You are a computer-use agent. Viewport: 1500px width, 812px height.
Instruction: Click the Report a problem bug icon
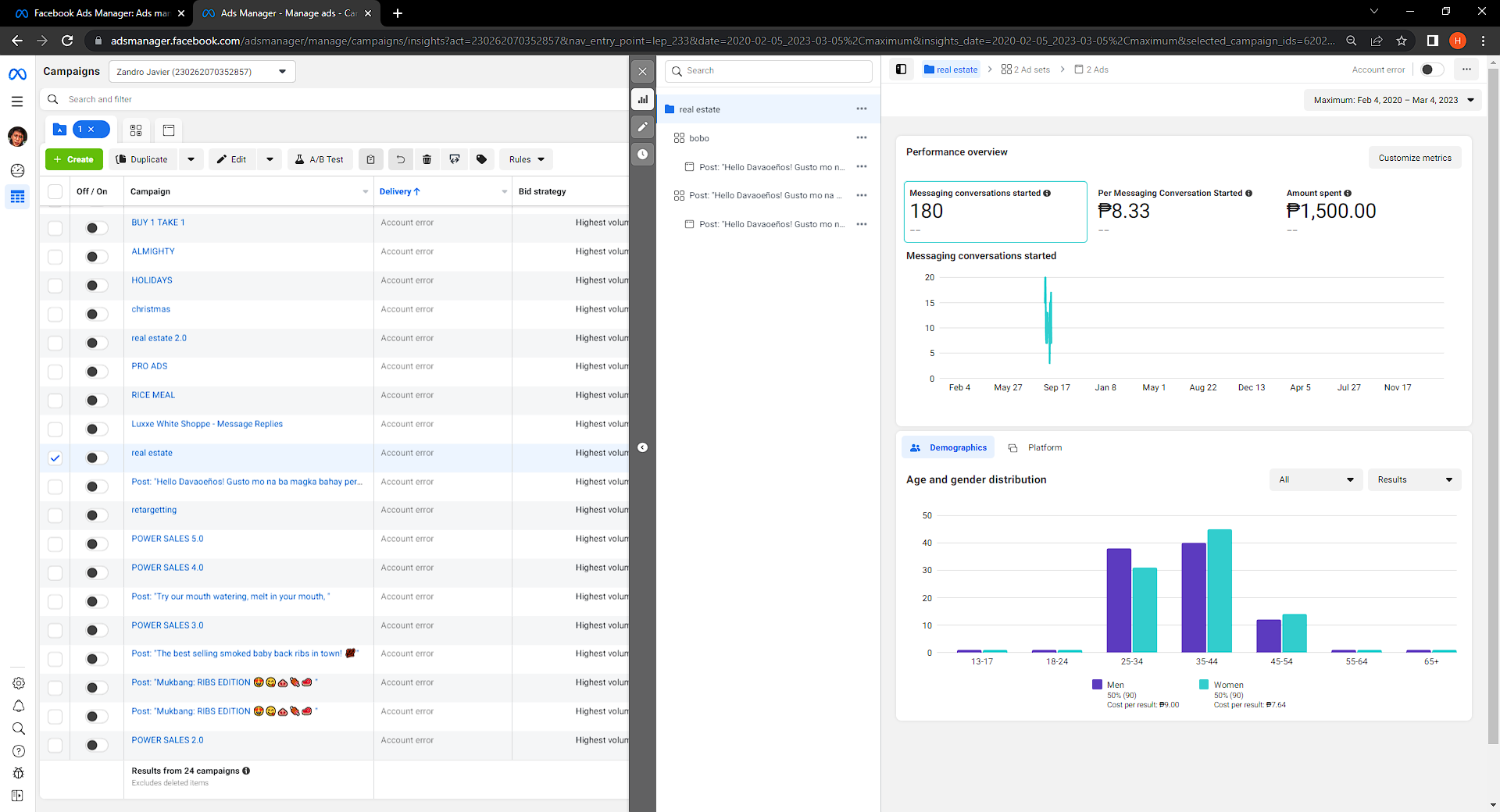19,773
